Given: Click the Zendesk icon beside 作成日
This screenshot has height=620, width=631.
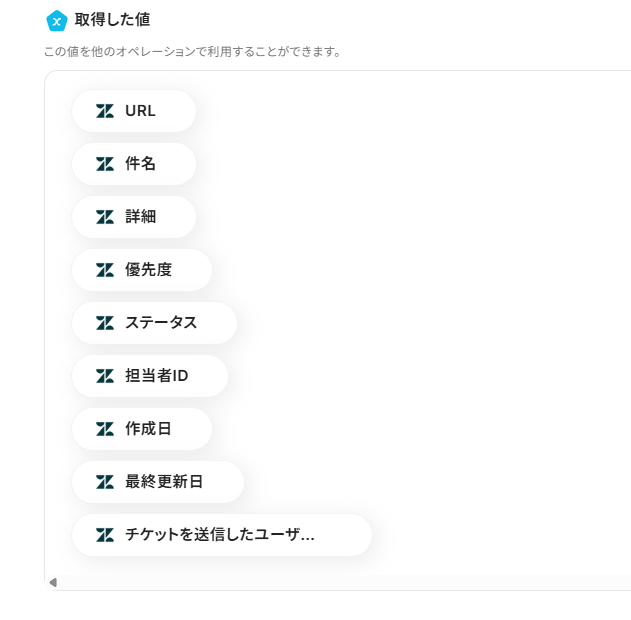Looking at the screenshot, I should [x=105, y=429].
